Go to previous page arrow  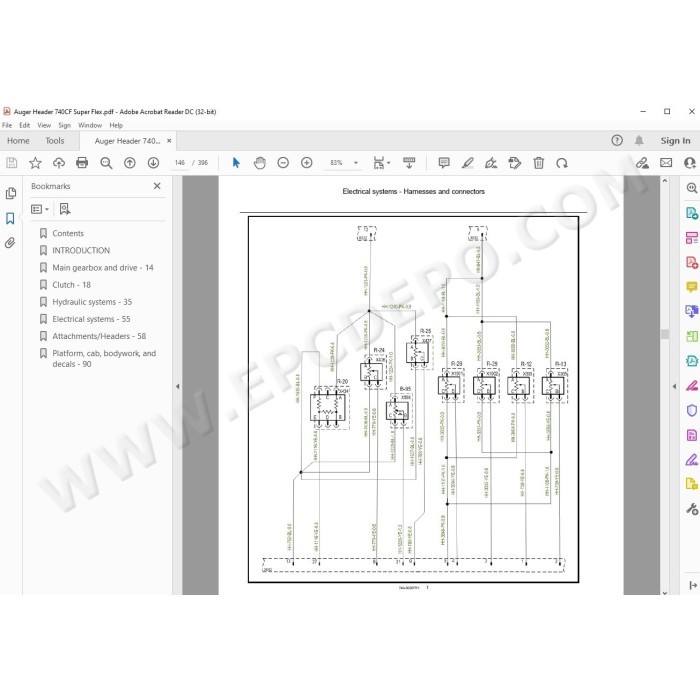click(130, 163)
